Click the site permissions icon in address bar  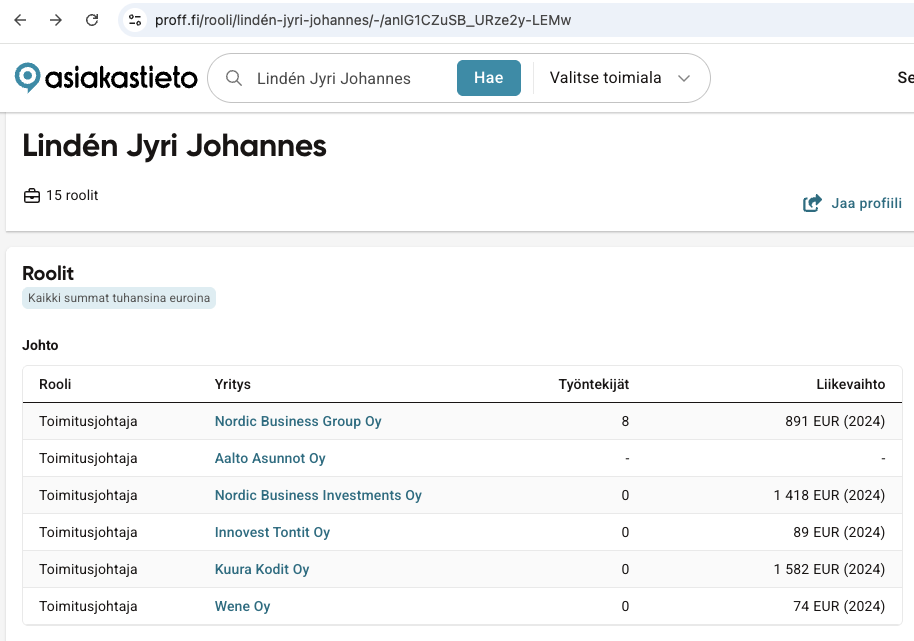134,20
